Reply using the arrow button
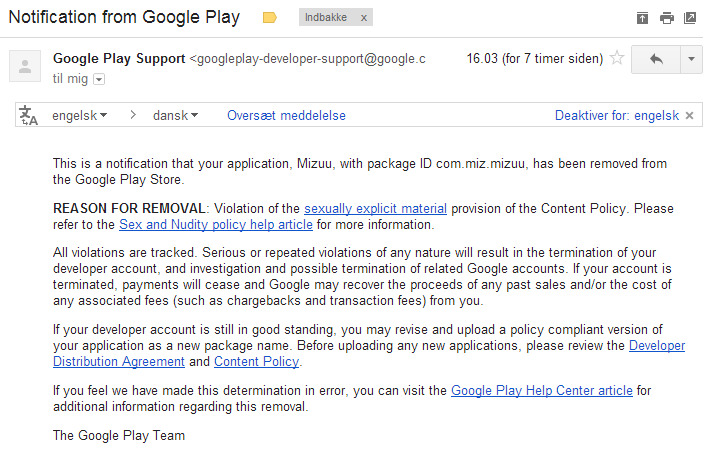The height and width of the screenshot is (460, 710). tap(656, 59)
